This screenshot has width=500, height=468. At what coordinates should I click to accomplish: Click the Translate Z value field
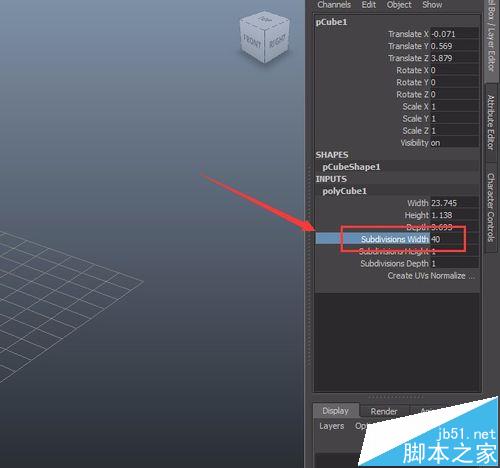454,58
